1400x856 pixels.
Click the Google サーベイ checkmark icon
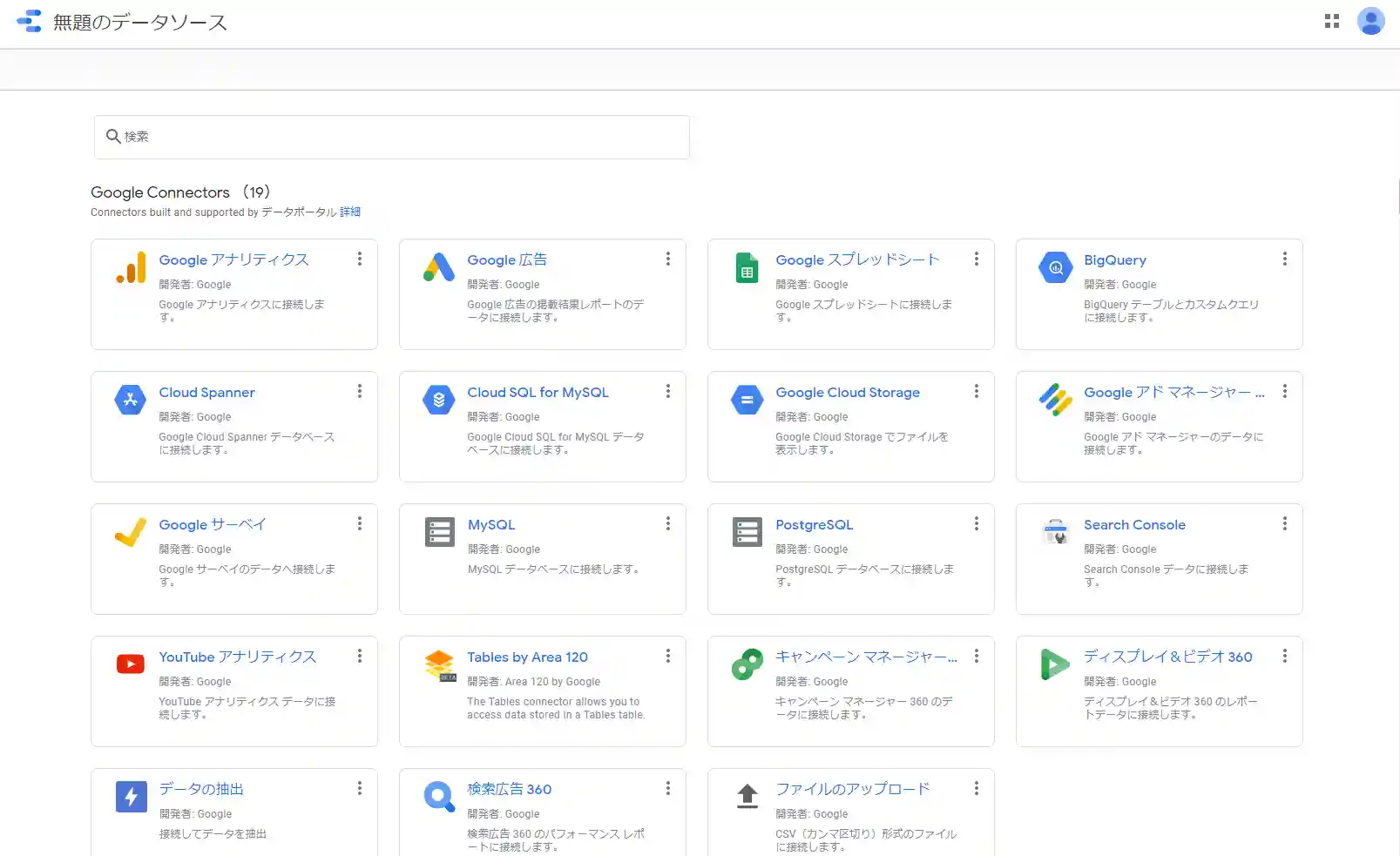pyautogui.click(x=131, y=532)
